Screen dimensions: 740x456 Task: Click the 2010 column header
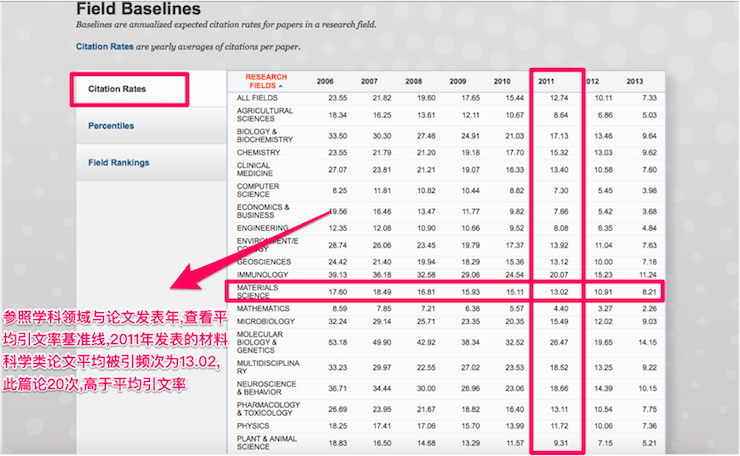(502, 81)
